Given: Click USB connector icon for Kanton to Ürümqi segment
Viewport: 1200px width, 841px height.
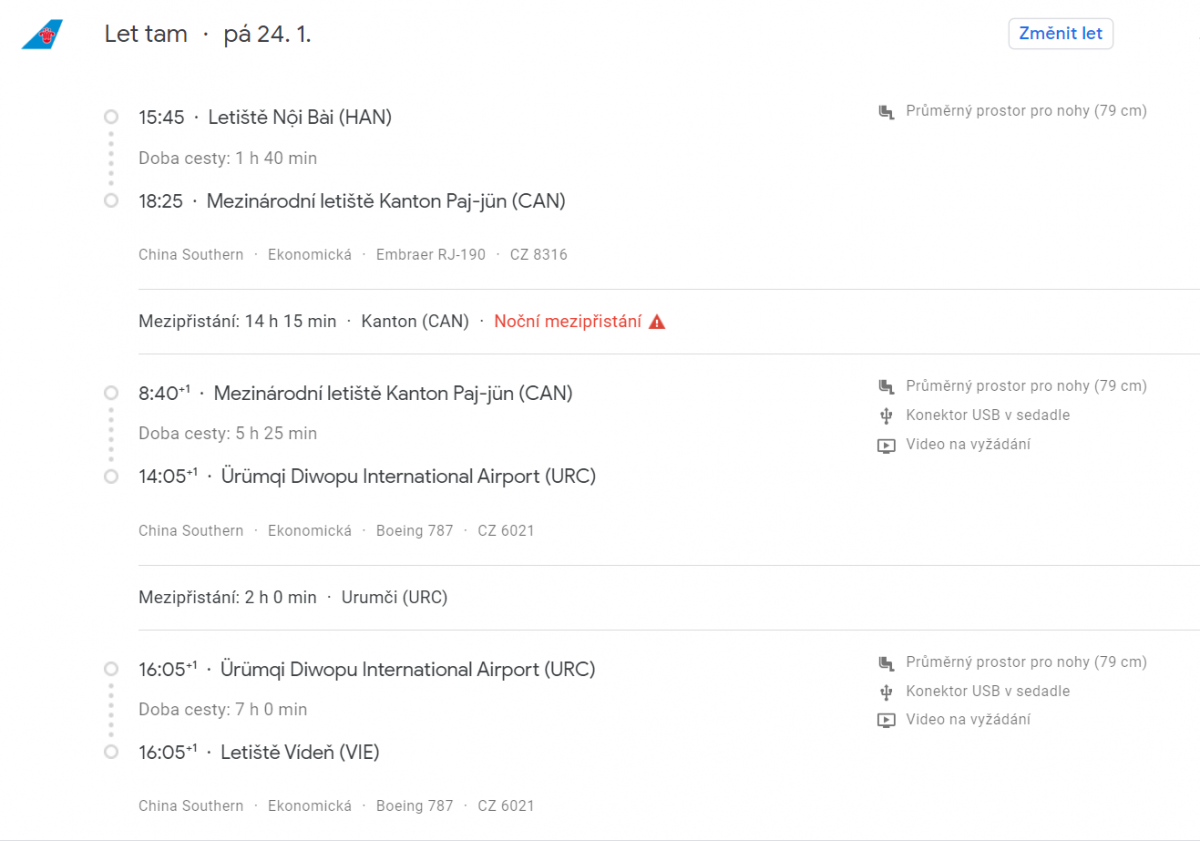Looking at the screenshot, I should [886, 416].
